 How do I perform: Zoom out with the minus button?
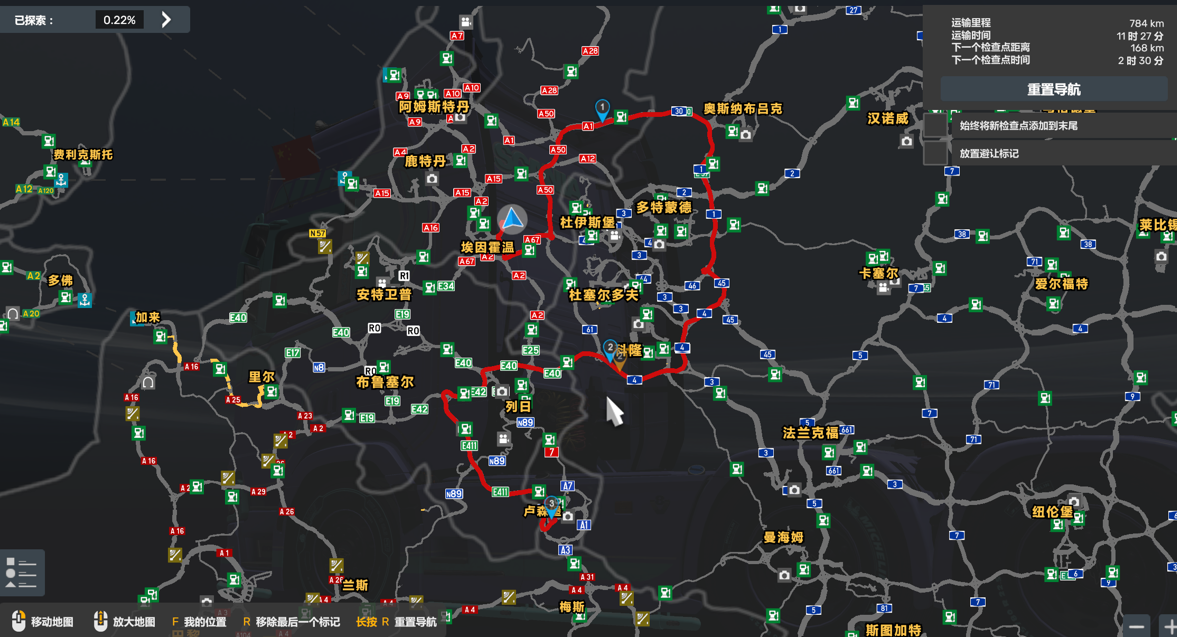[x=1136, y=626]
